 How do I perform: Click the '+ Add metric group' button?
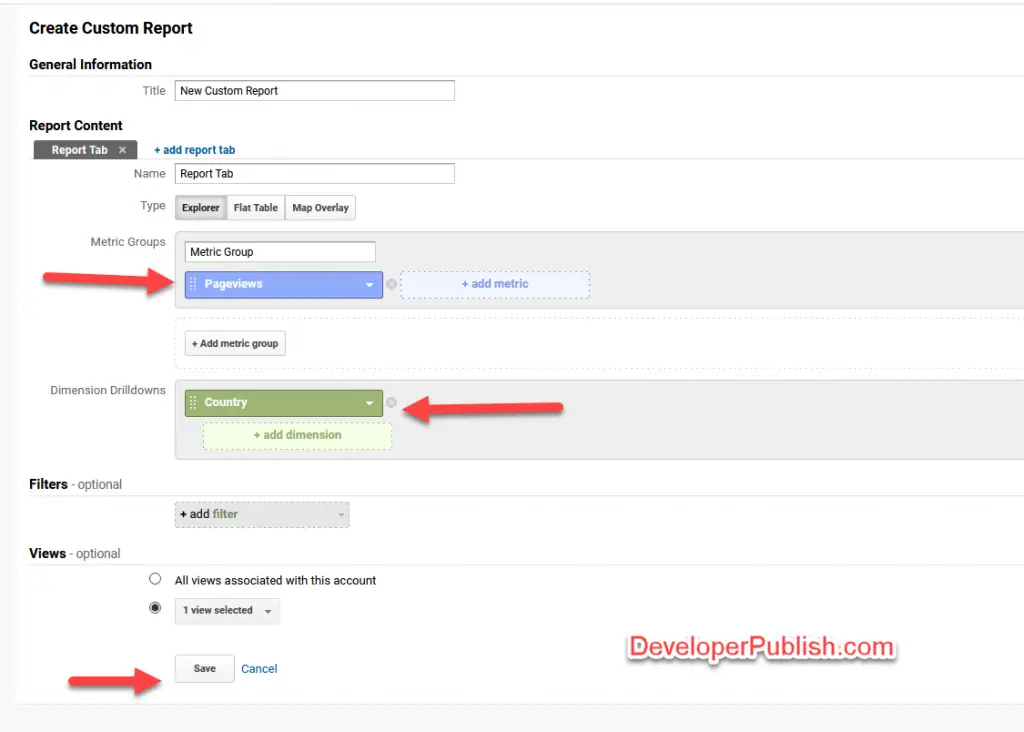point(235,343)
